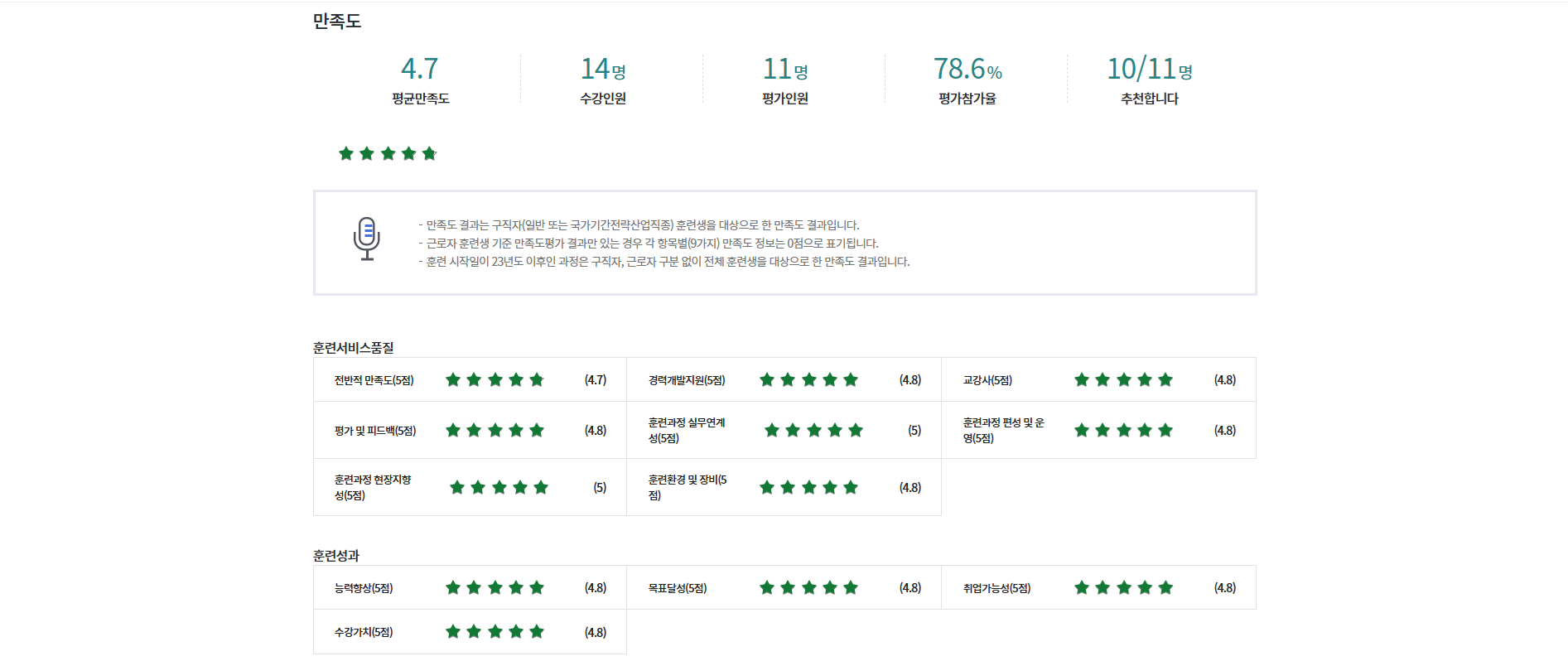Click the (4.8) score for 교강사
The height and width of the screenshot is (661, 1568).
click(1225, 380)
